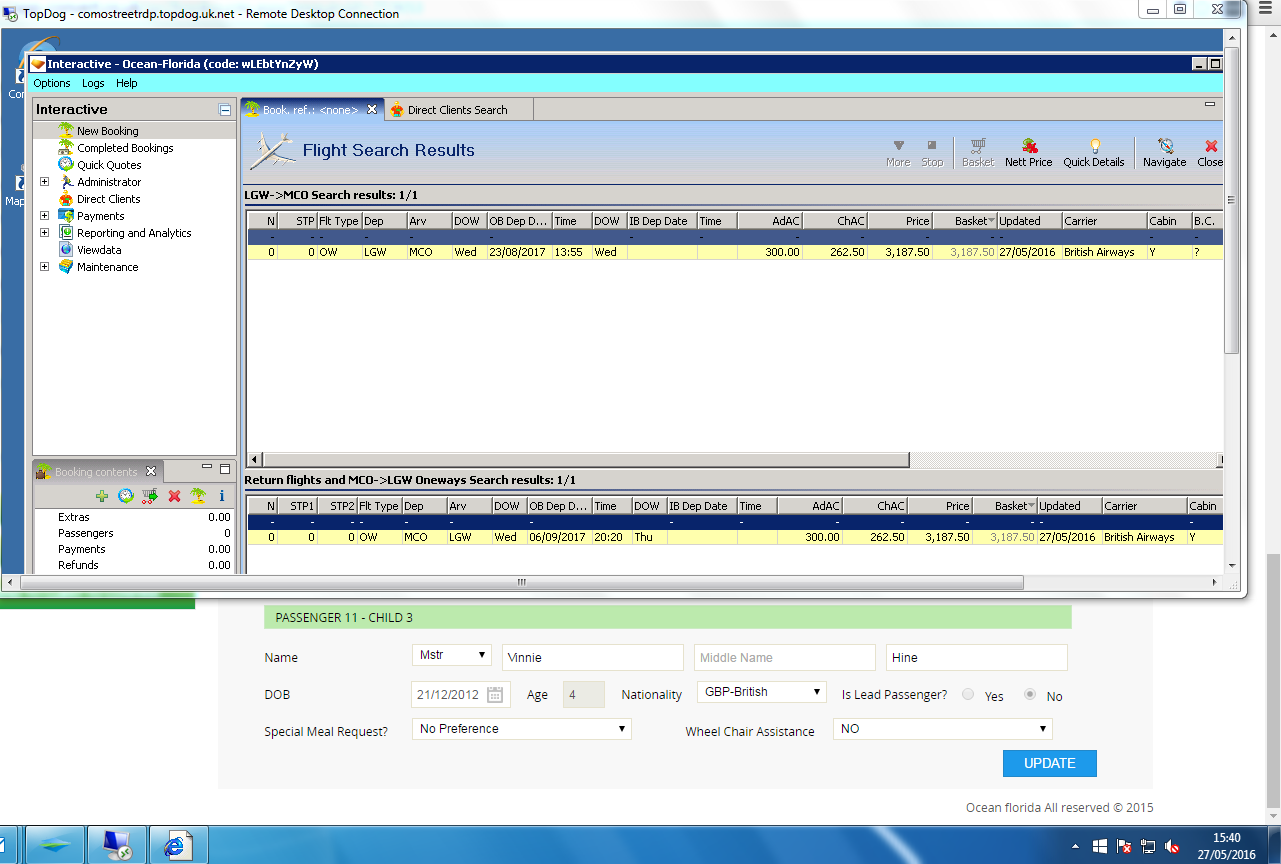Image resolution: width=1281 pixels, height=864 pixels.
Task: Select Yes for Is Lead Passenger
Action: (967, 695)
